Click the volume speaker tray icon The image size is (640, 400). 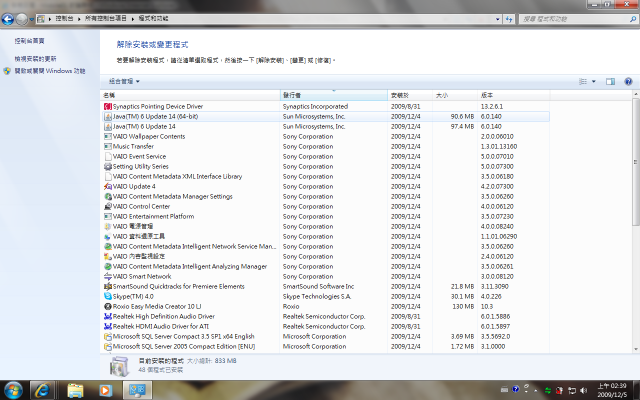(x=584, y=391)
